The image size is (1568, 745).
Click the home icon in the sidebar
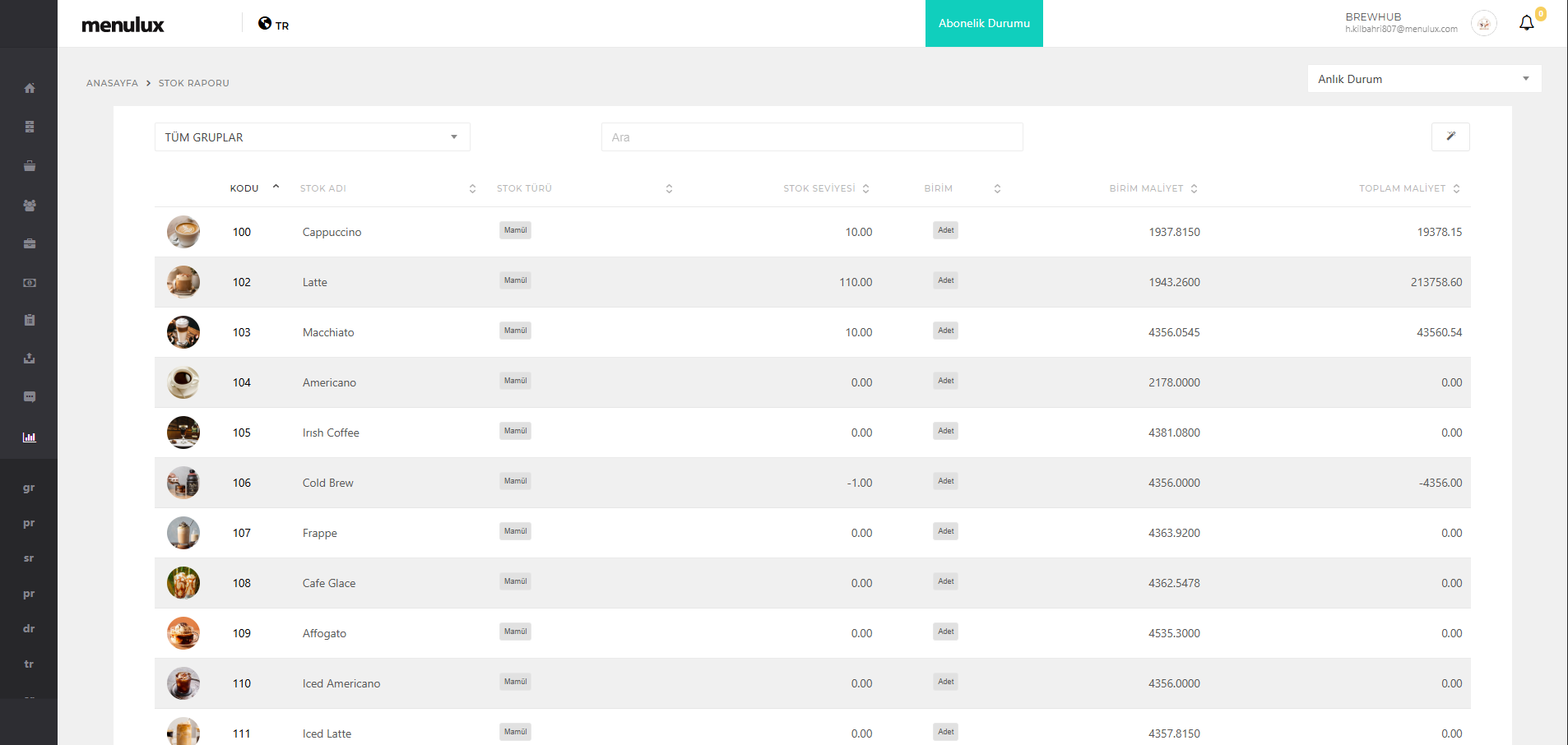tap(30, 88)
